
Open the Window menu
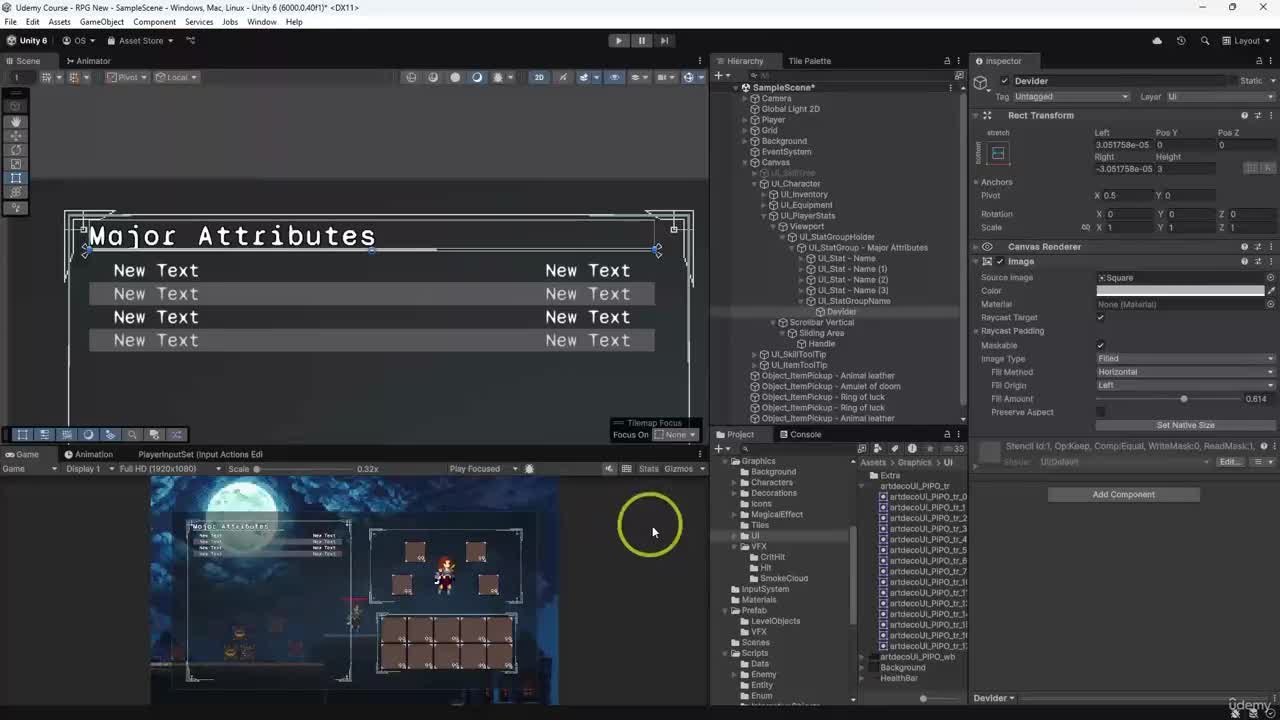(x=261, y=22)
